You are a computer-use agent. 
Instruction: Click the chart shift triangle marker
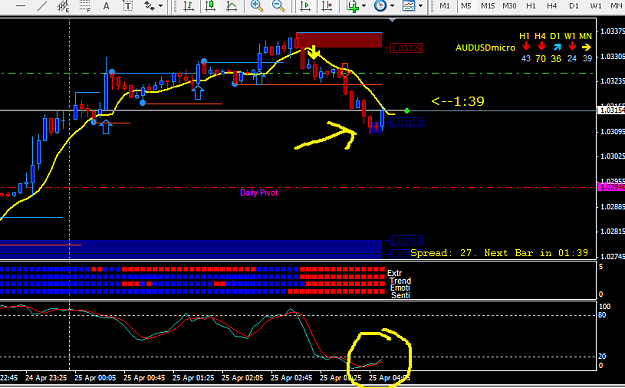click(x=392, y=20)
